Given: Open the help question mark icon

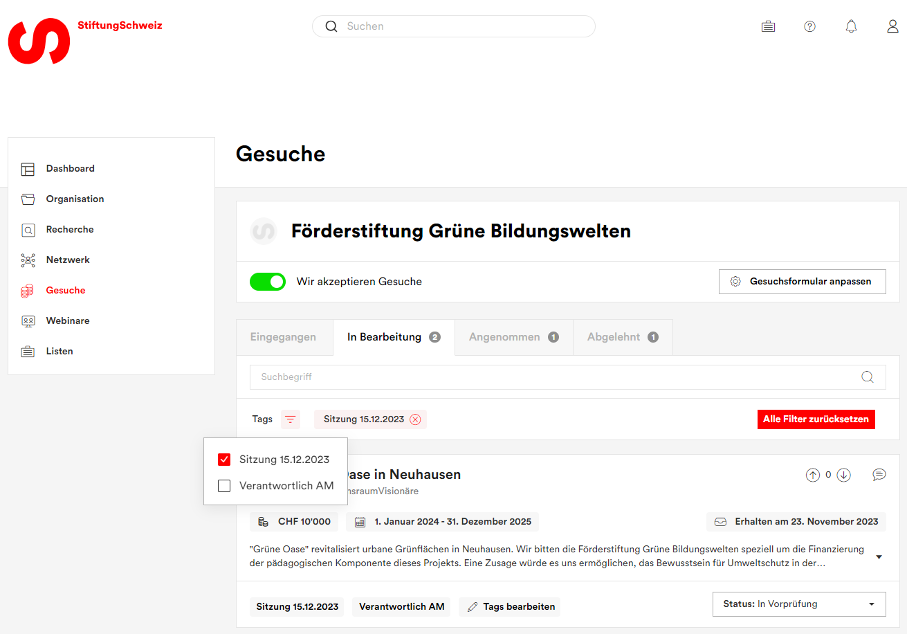Looking at the screenshot, I should click(x=810, y=27).
